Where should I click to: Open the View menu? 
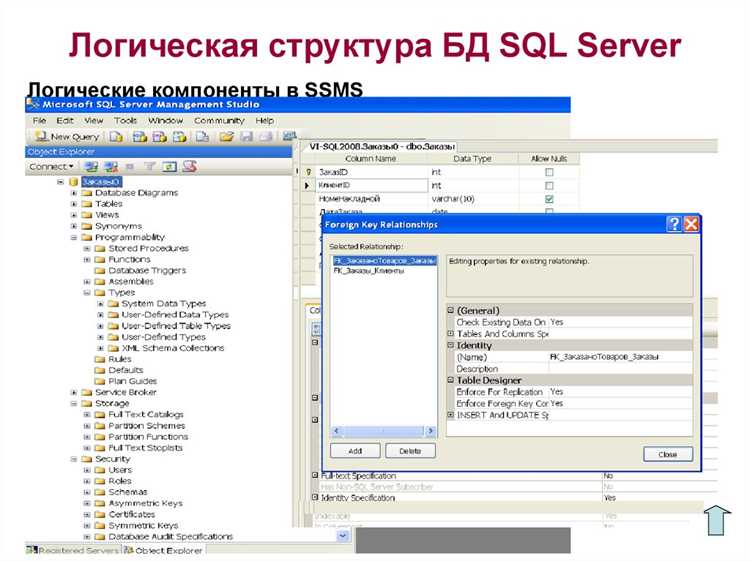tap(93, 121)
